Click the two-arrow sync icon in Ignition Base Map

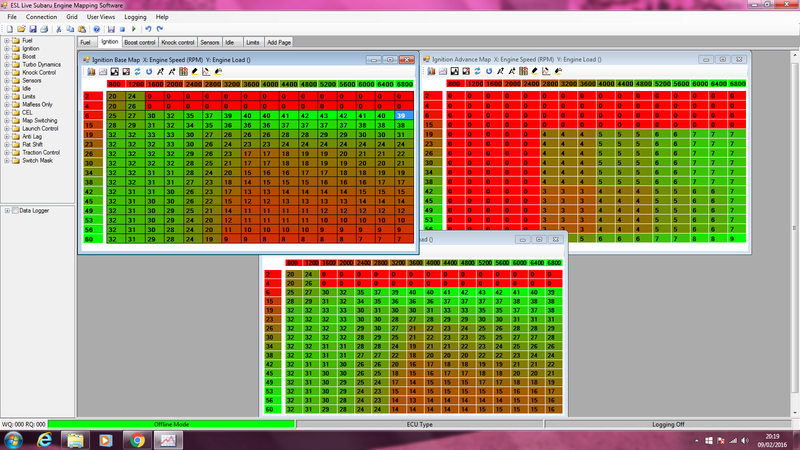pos(137,72)
